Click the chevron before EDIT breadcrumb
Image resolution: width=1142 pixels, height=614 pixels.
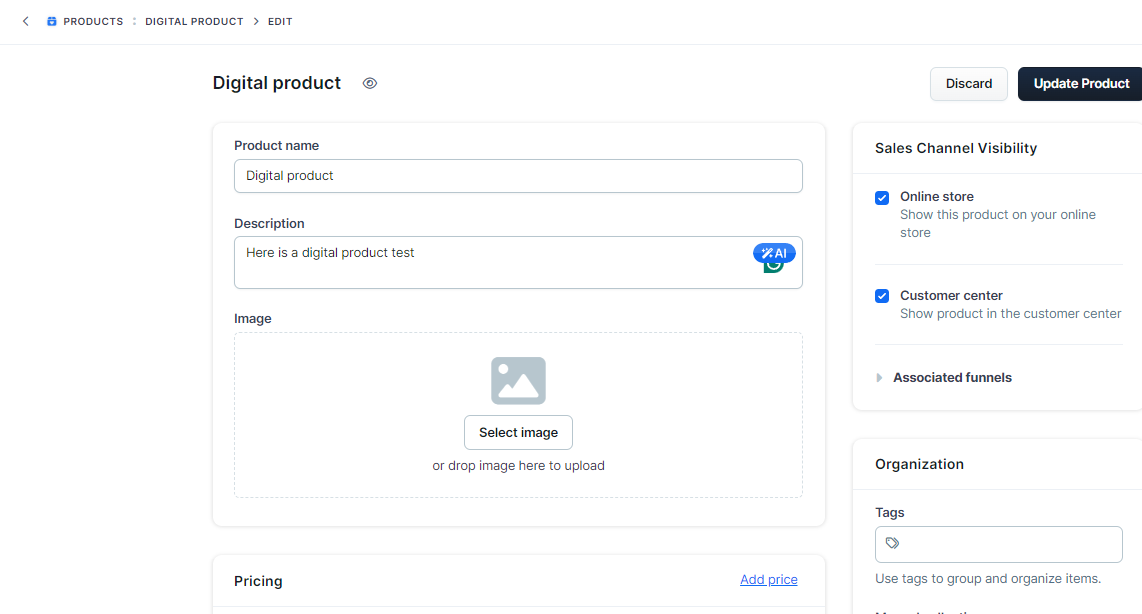coord(259,21)
